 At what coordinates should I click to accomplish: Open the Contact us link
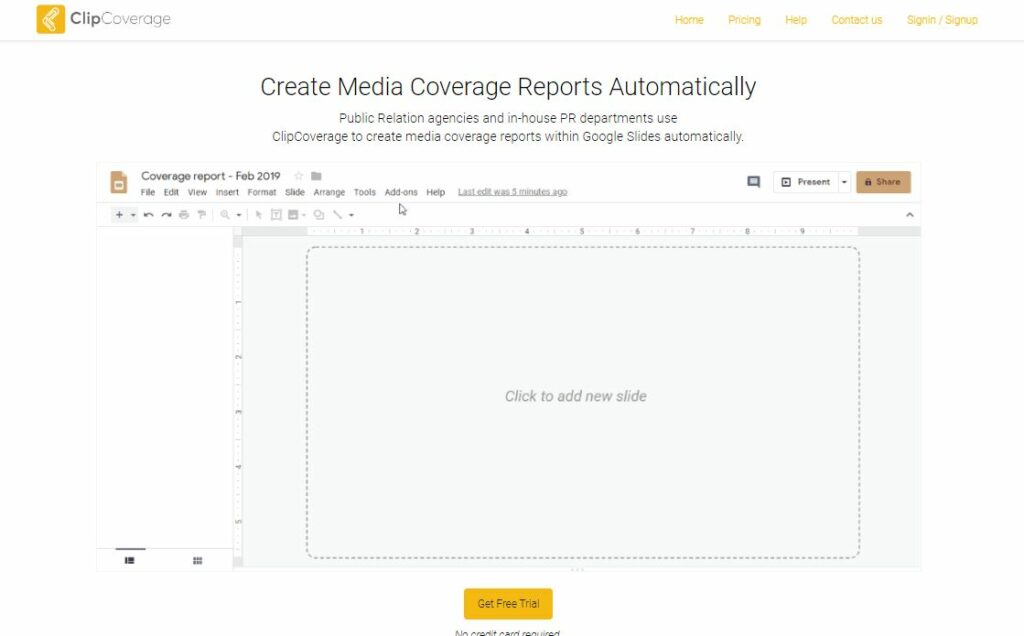click(x=857, y=20)
